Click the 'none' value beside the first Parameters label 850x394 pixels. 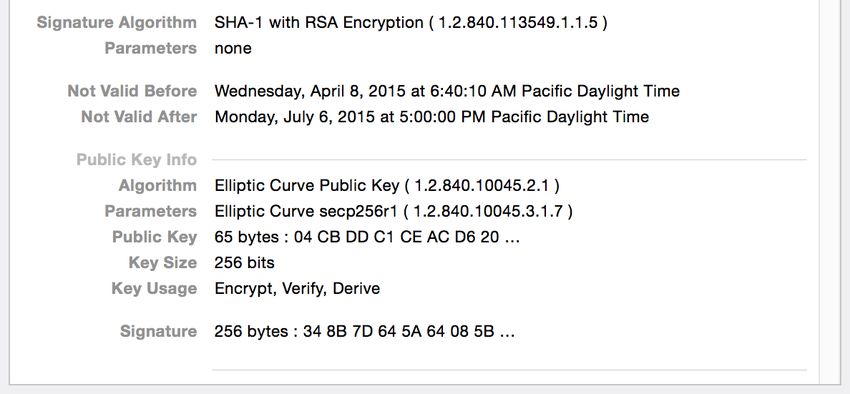233,48
